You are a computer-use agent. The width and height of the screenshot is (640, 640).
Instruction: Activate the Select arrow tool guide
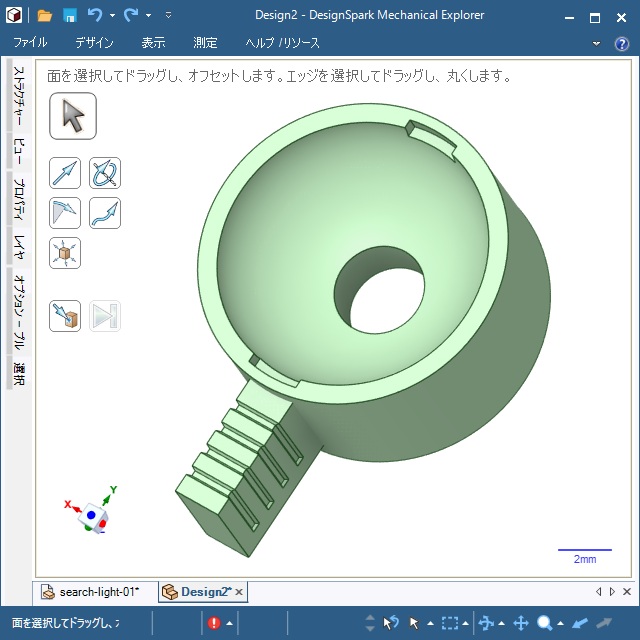click(x=73, y=116)
